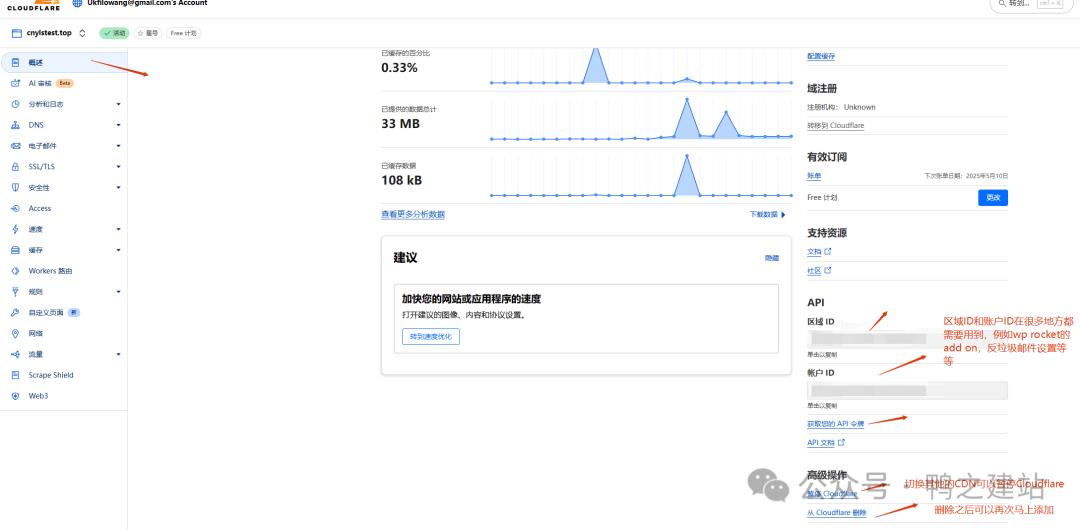Click the AI 审核 robot icon in sidebar
This screenshot has width=1080, height=530.
15,83
